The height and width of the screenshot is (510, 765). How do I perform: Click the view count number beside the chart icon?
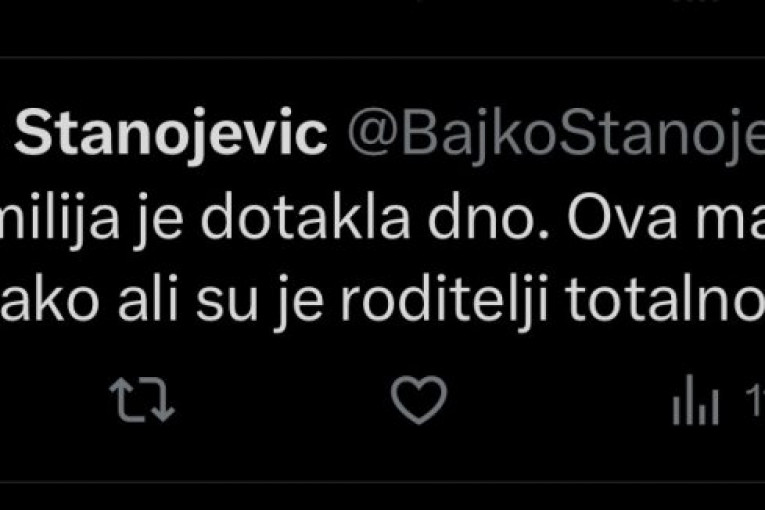[x=755, y=400]
